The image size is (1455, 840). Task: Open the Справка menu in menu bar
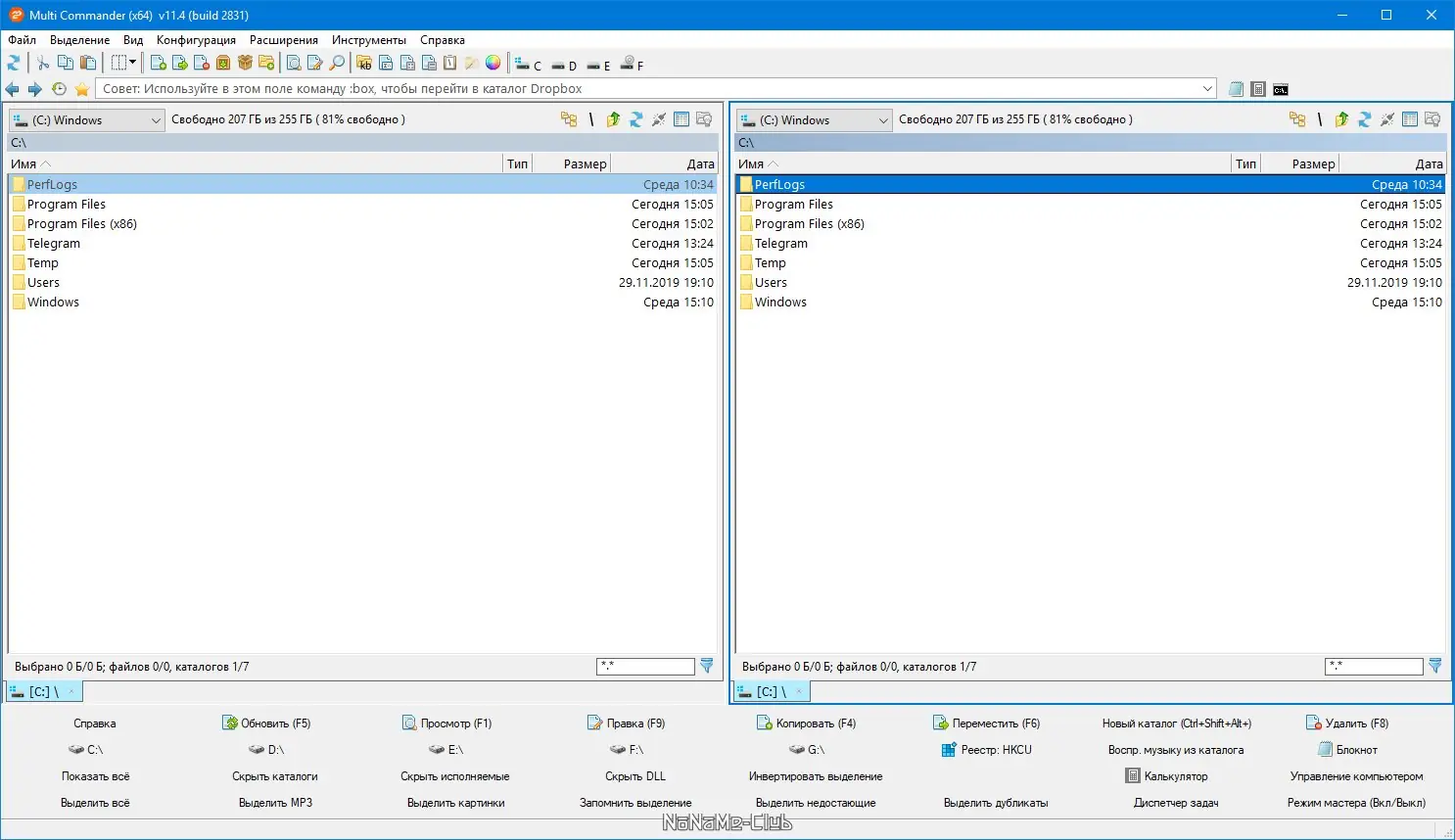pyautogui.click(x=442, y=40)
